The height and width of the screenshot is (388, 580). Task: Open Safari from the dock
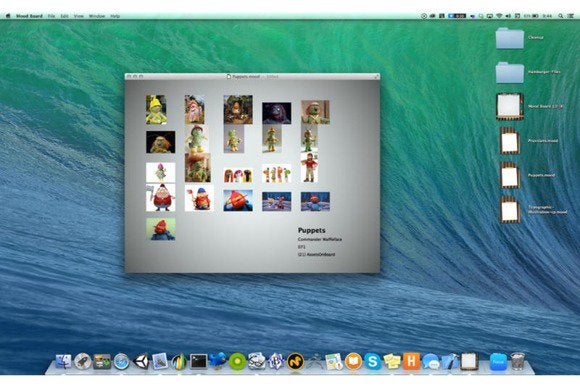coord(121,362)
